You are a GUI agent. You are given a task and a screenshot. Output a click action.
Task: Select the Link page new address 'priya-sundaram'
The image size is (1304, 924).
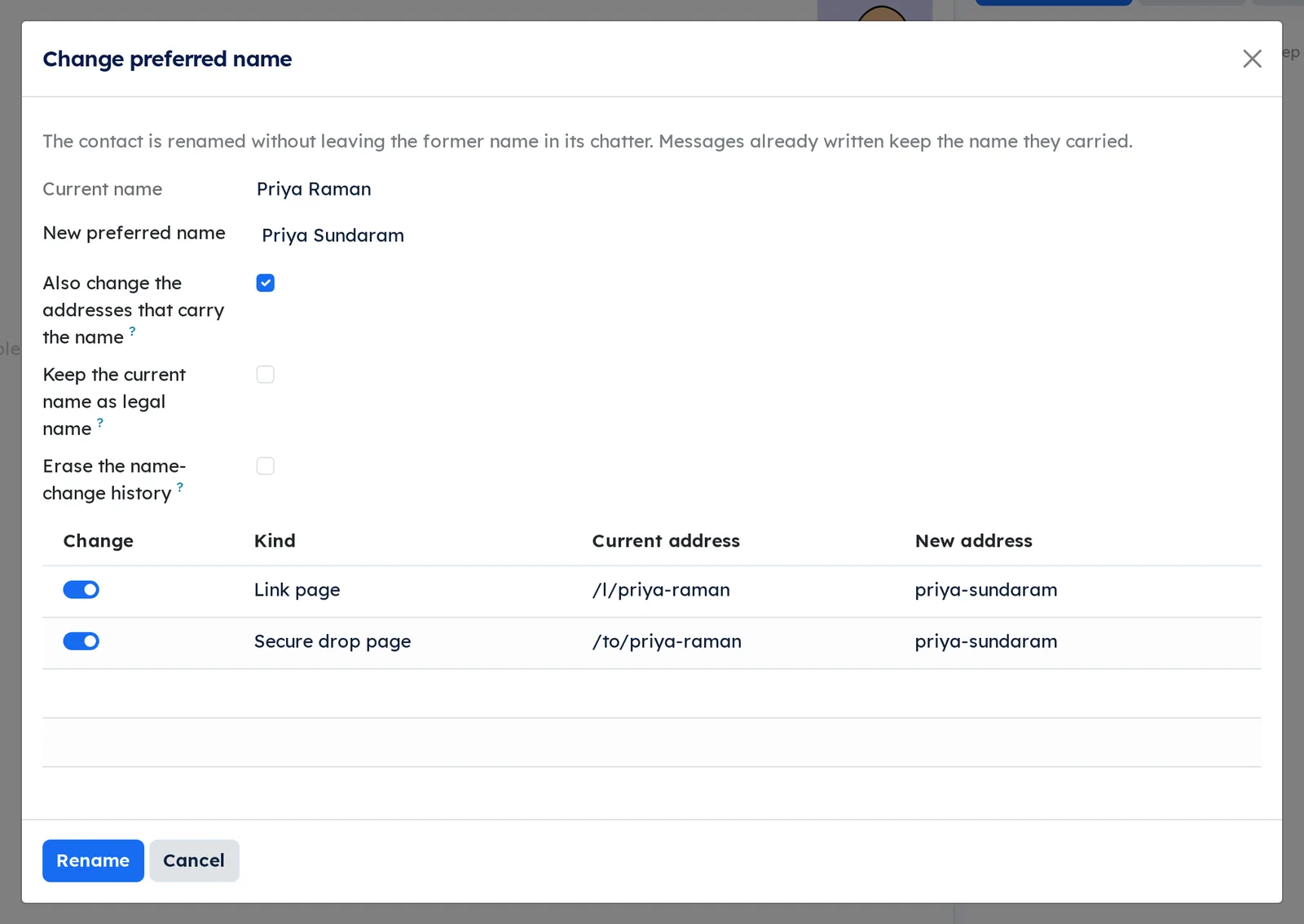(x=986, y=590)
